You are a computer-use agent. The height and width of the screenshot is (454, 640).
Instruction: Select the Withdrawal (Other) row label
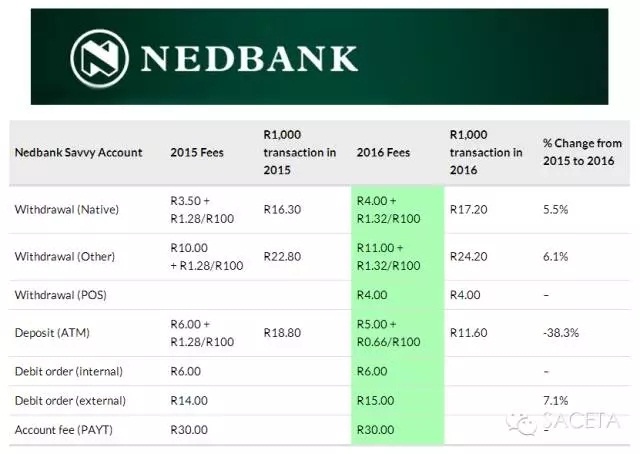tap(64, 256)
